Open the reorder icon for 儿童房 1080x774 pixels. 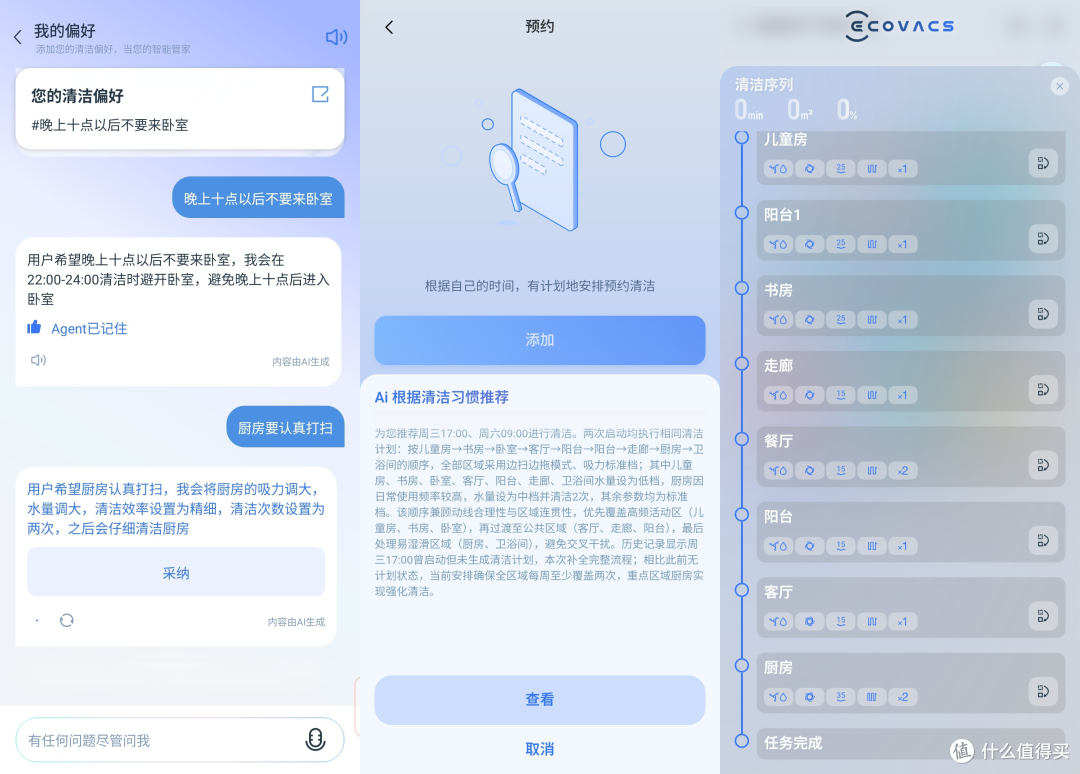click(1043, 163)
